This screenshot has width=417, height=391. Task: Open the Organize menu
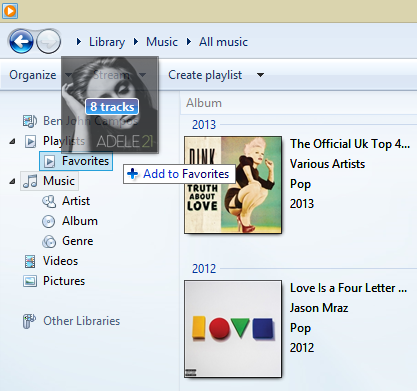point(33,75)
